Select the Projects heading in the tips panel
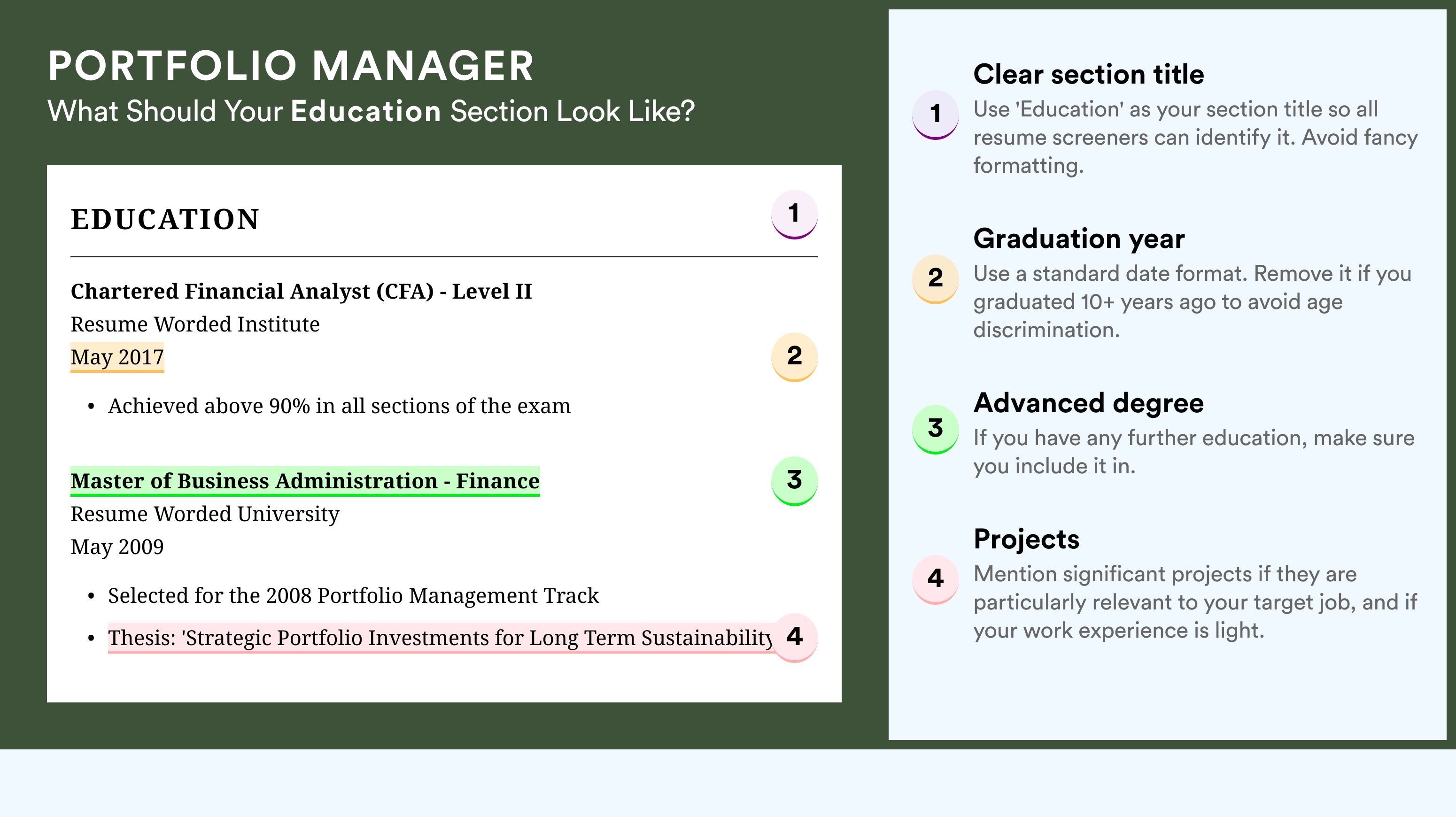 [1026, 540]
